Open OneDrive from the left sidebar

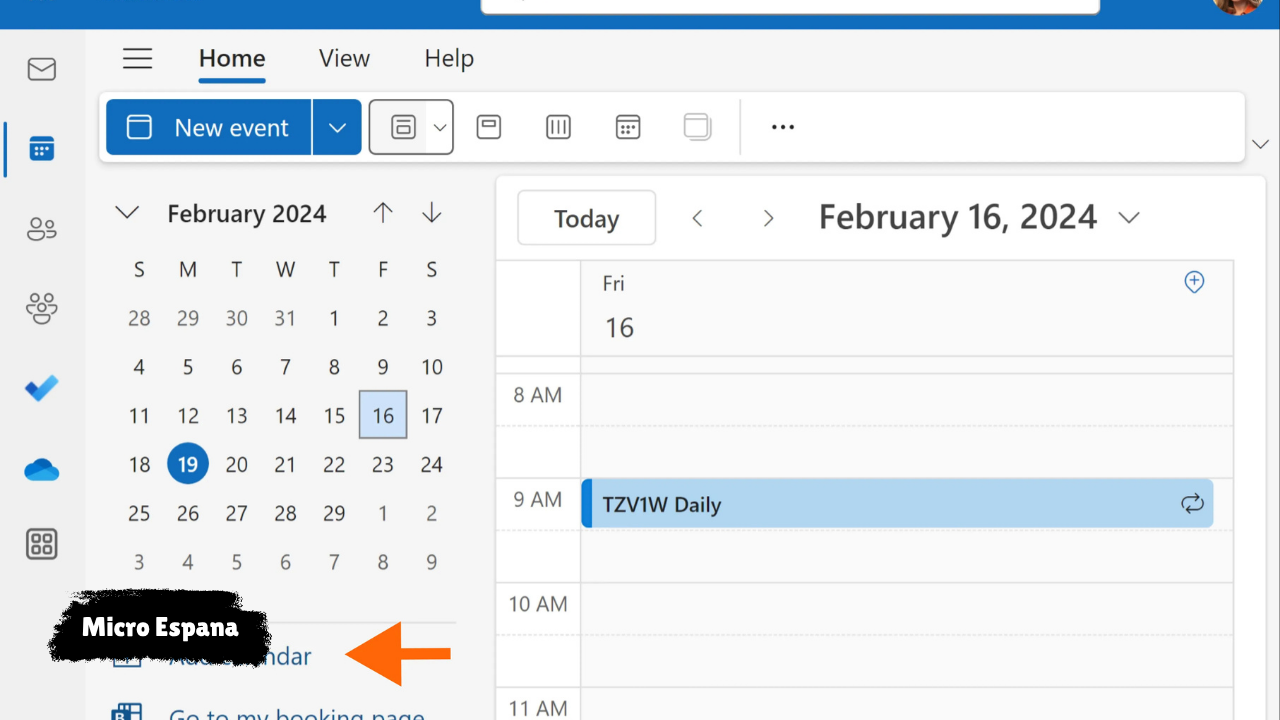41,469
